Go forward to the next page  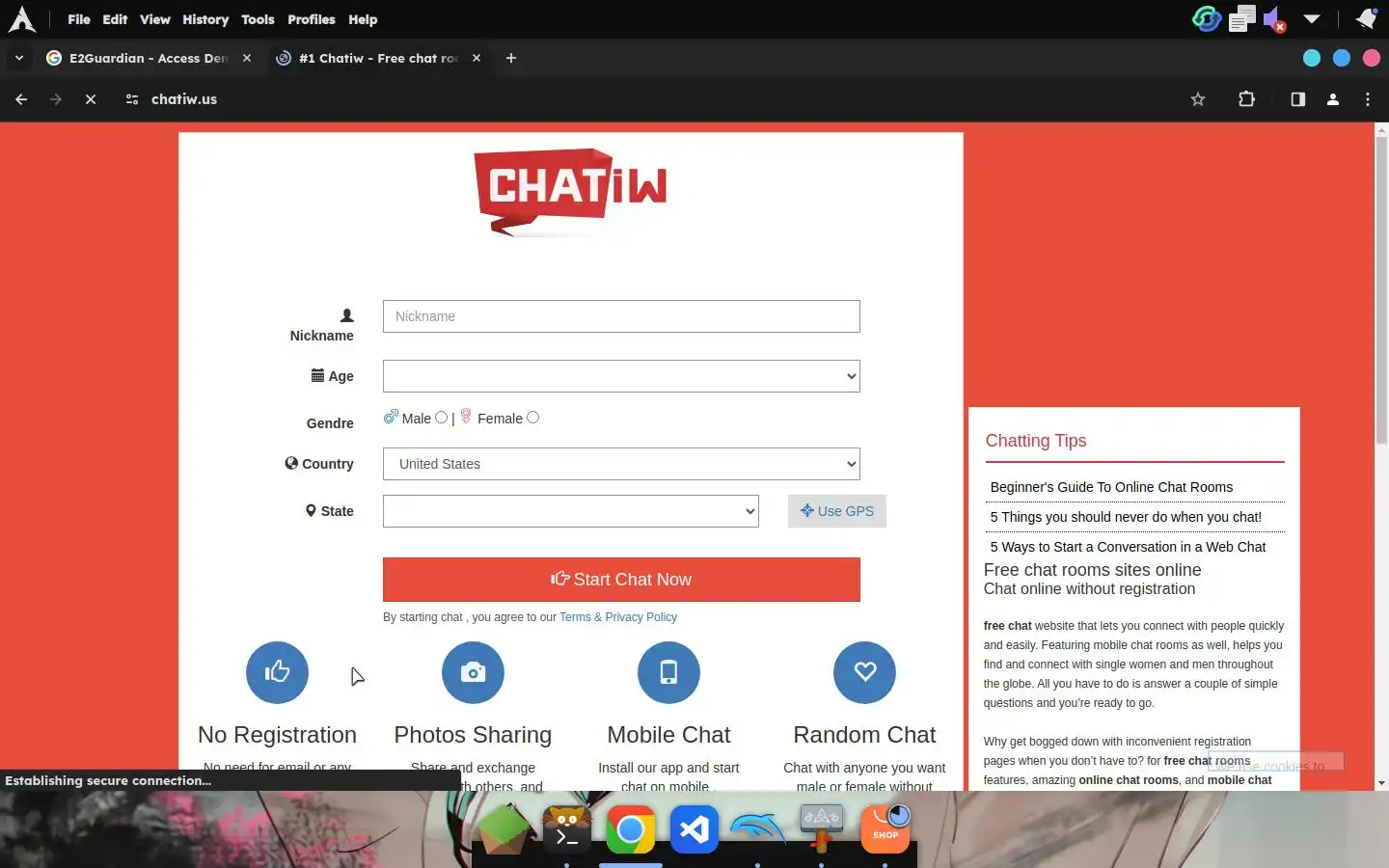click(x=56, y=99)
